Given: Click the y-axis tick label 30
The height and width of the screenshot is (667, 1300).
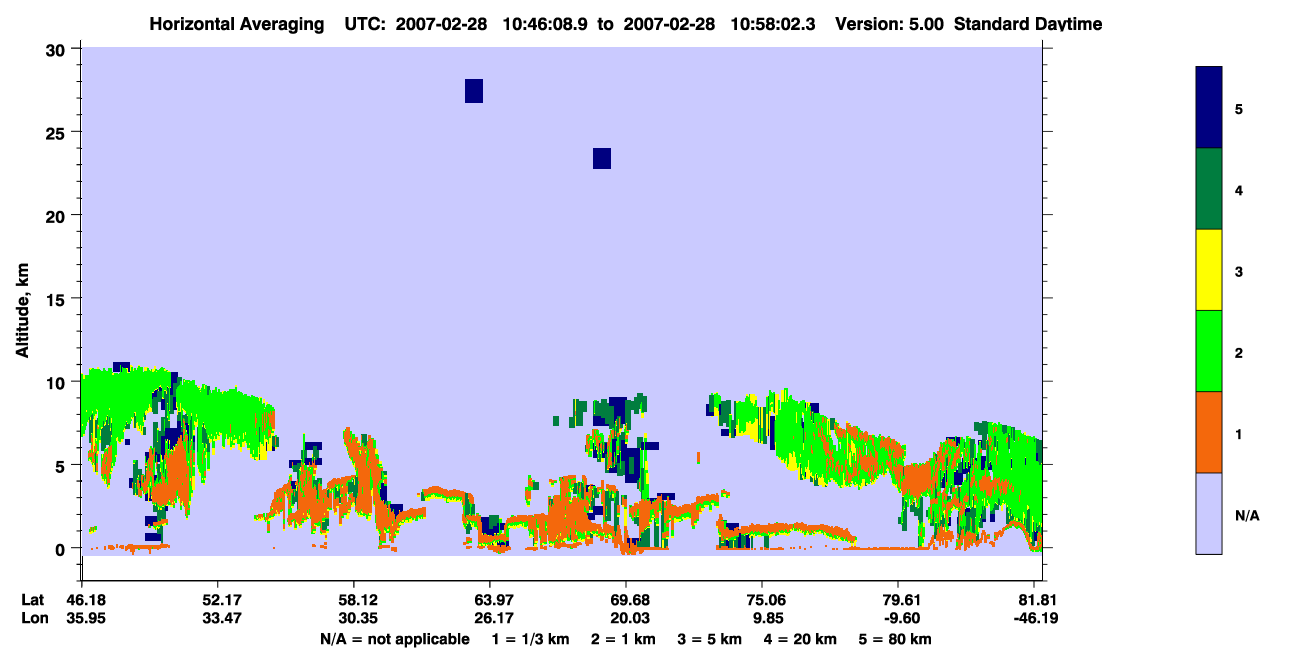Looking at the screenshot, I should (58, 49).
